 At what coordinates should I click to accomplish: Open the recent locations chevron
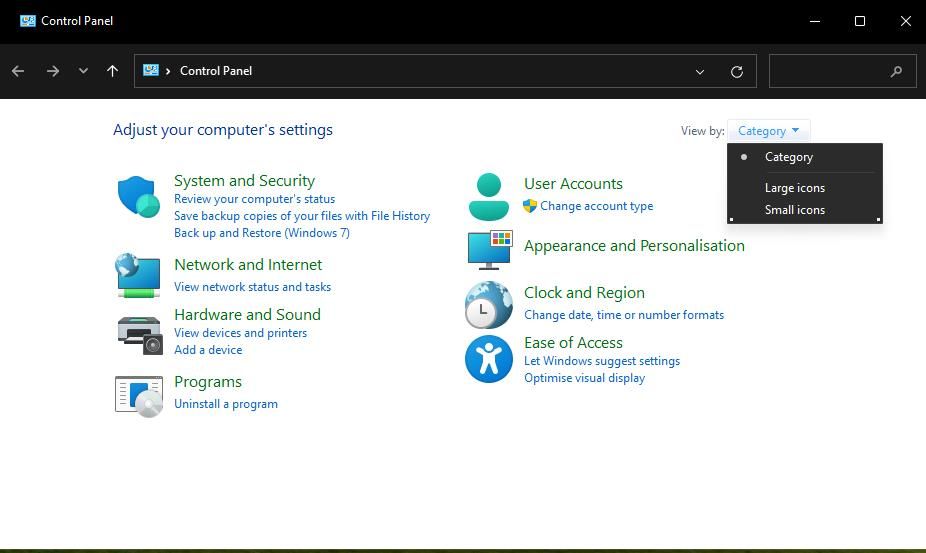pos(83,71)
